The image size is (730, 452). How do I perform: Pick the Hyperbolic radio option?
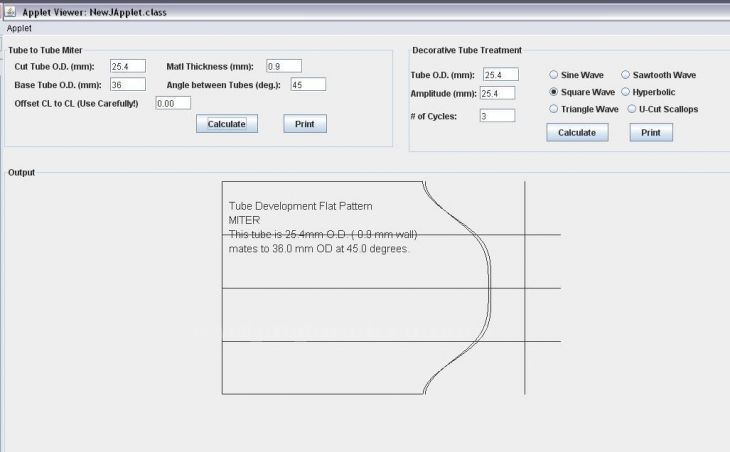coord(626,92)
